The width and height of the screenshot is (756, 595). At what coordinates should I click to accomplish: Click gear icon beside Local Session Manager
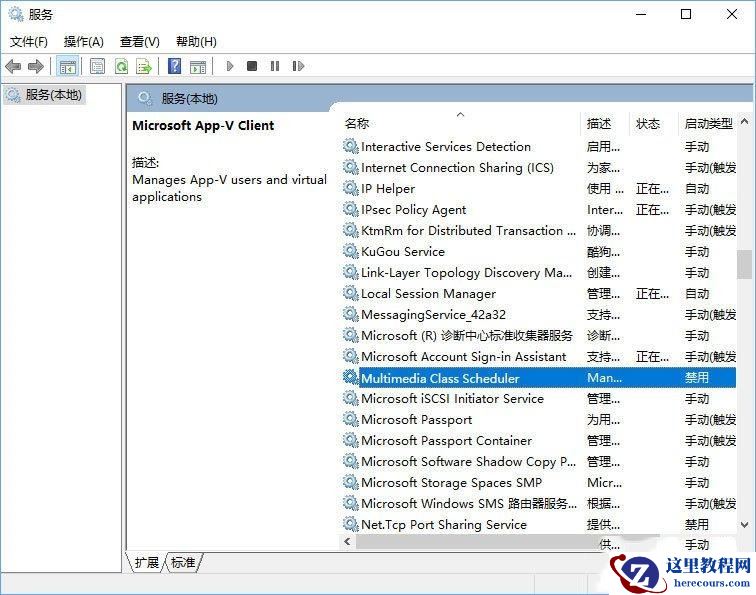tap(351, 293)
